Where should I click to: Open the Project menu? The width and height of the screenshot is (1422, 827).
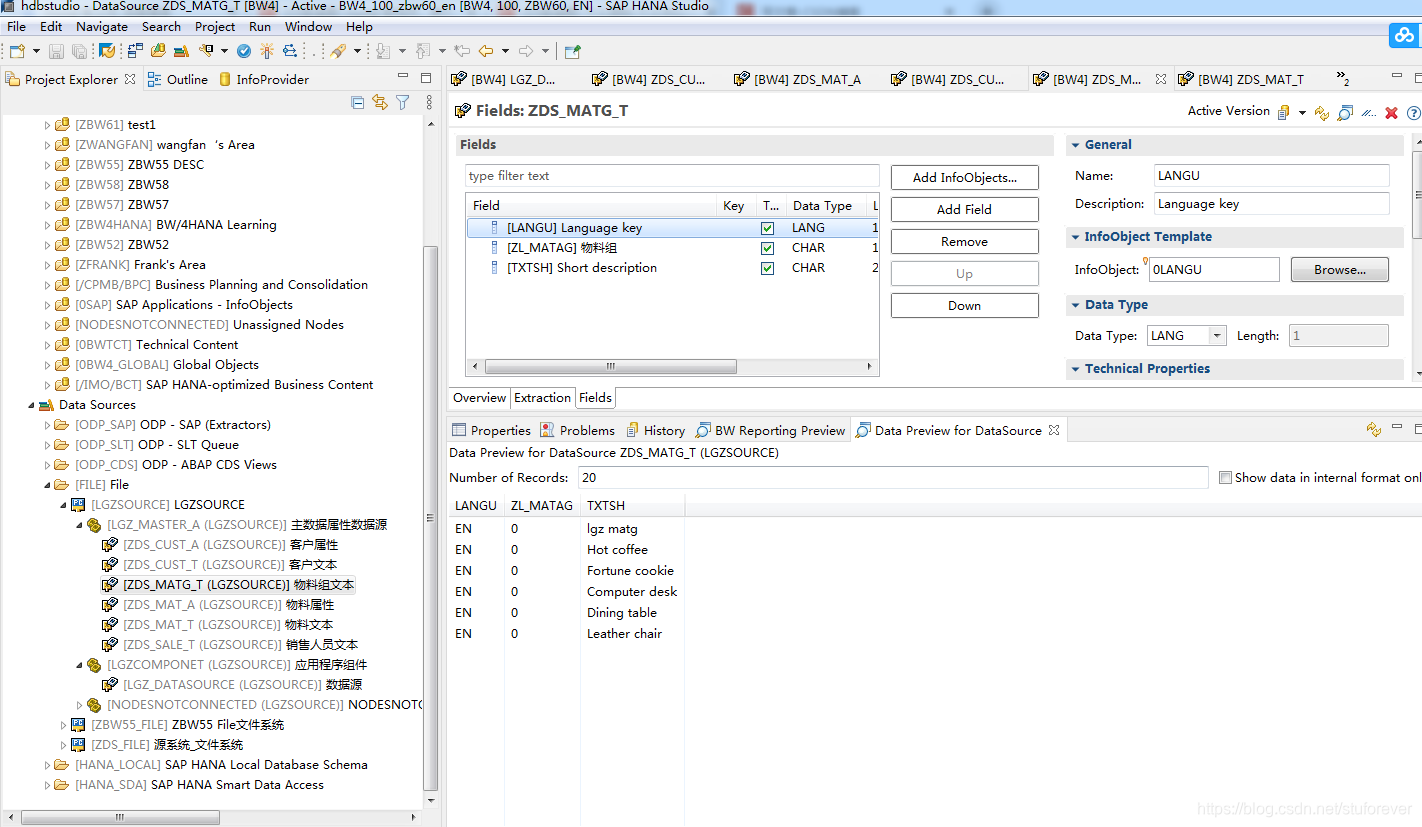click(215, 27)
